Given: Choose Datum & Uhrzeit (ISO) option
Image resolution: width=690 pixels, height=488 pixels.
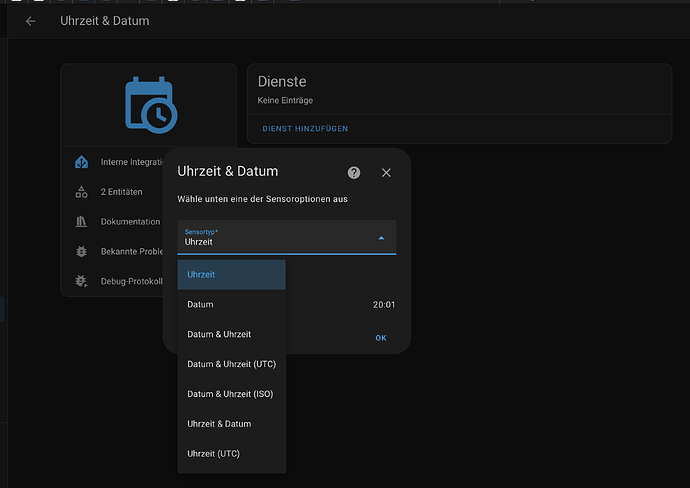Looking at the screenshot, I should pos(231,394).
